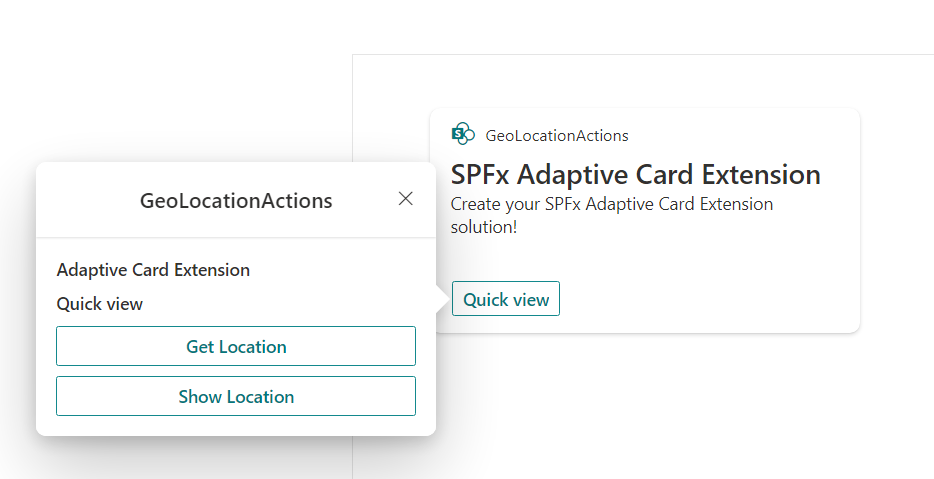Click the SPFx Adaptive Card Extension heading
The height and width of the screenshot is (479, 934).
click(x=635, y=175)
